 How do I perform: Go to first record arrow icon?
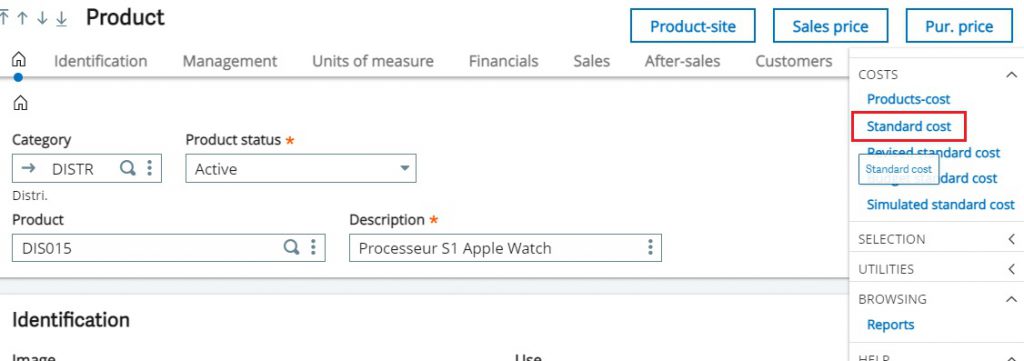(4, 18)
